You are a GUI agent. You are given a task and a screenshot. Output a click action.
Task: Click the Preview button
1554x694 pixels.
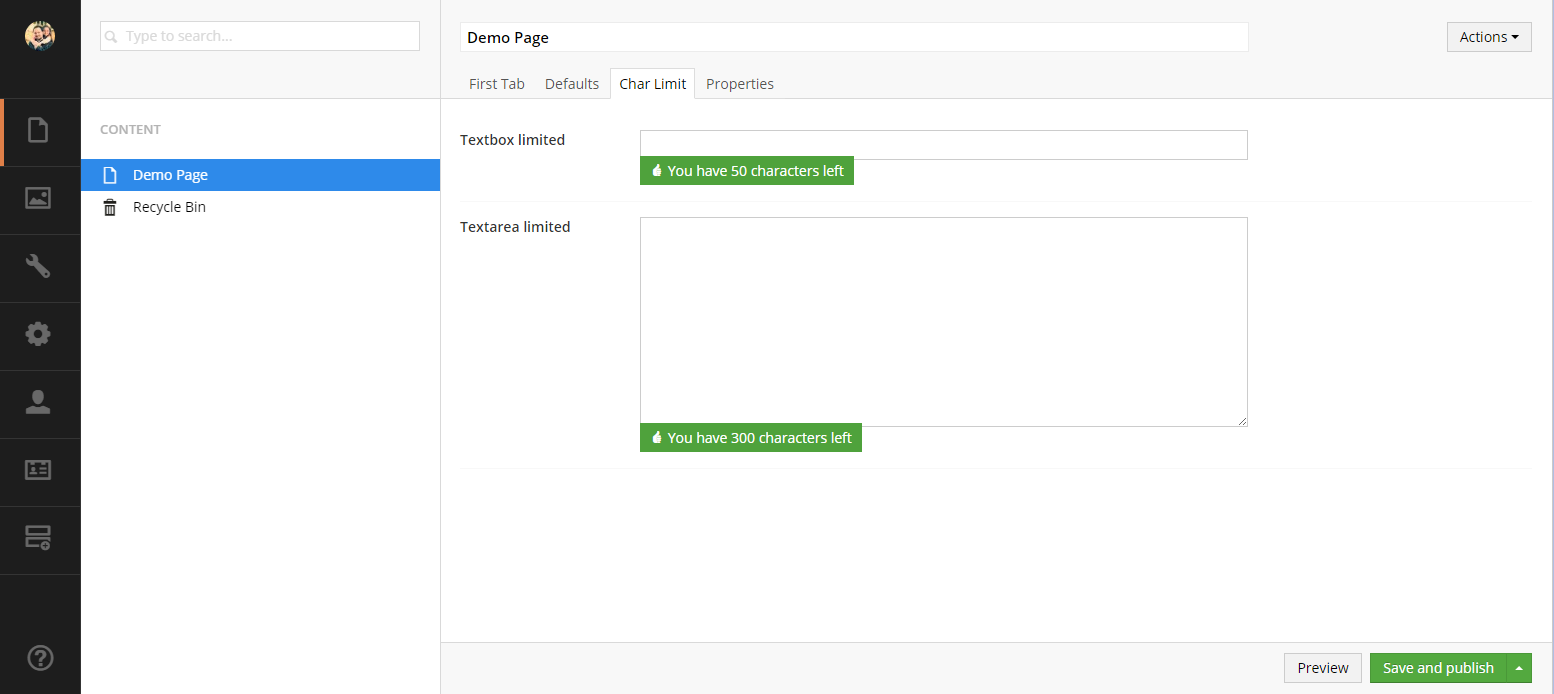[x=1322, y=667]
